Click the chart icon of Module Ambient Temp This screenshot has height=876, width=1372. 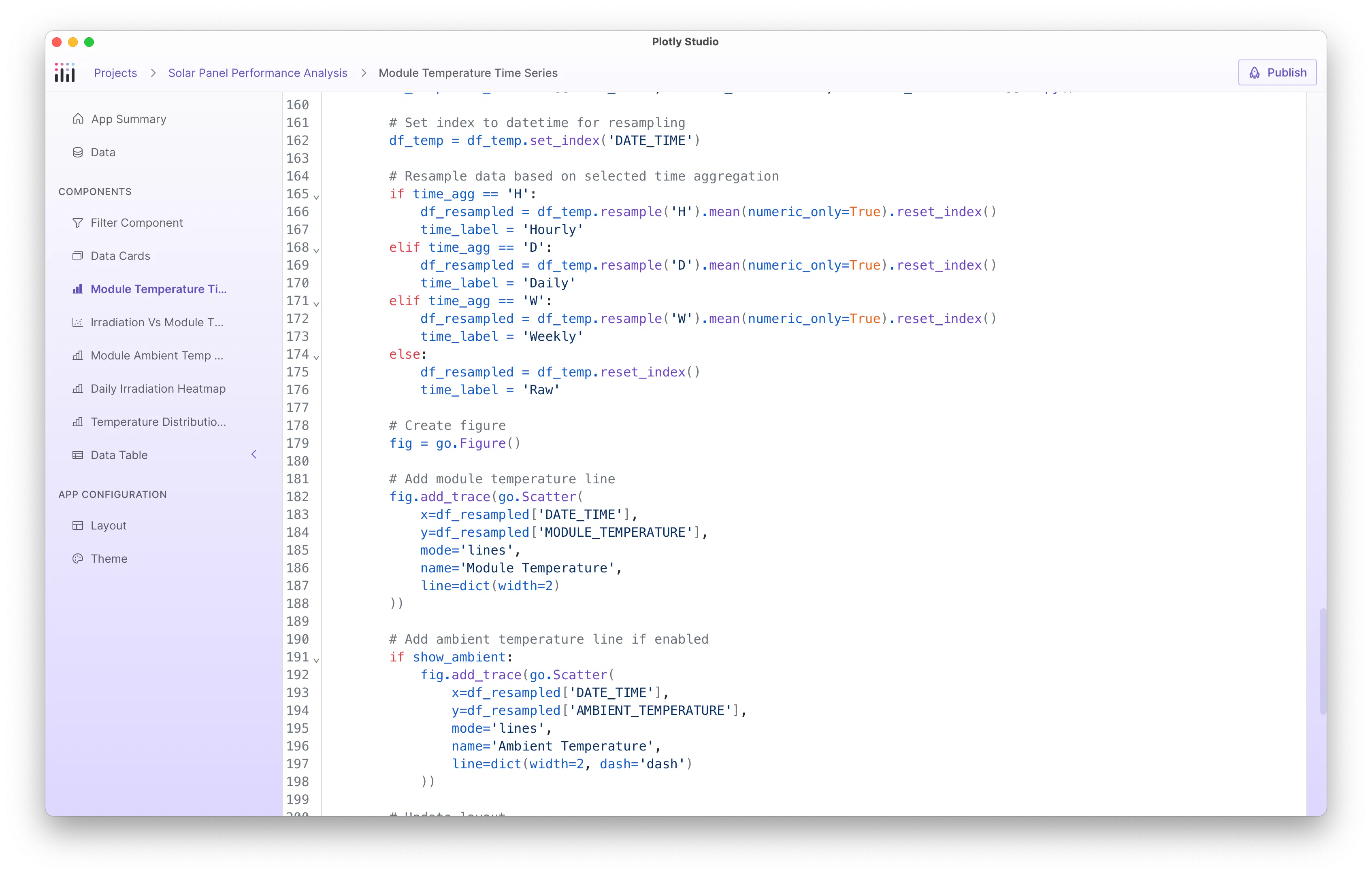pos(77,355)
